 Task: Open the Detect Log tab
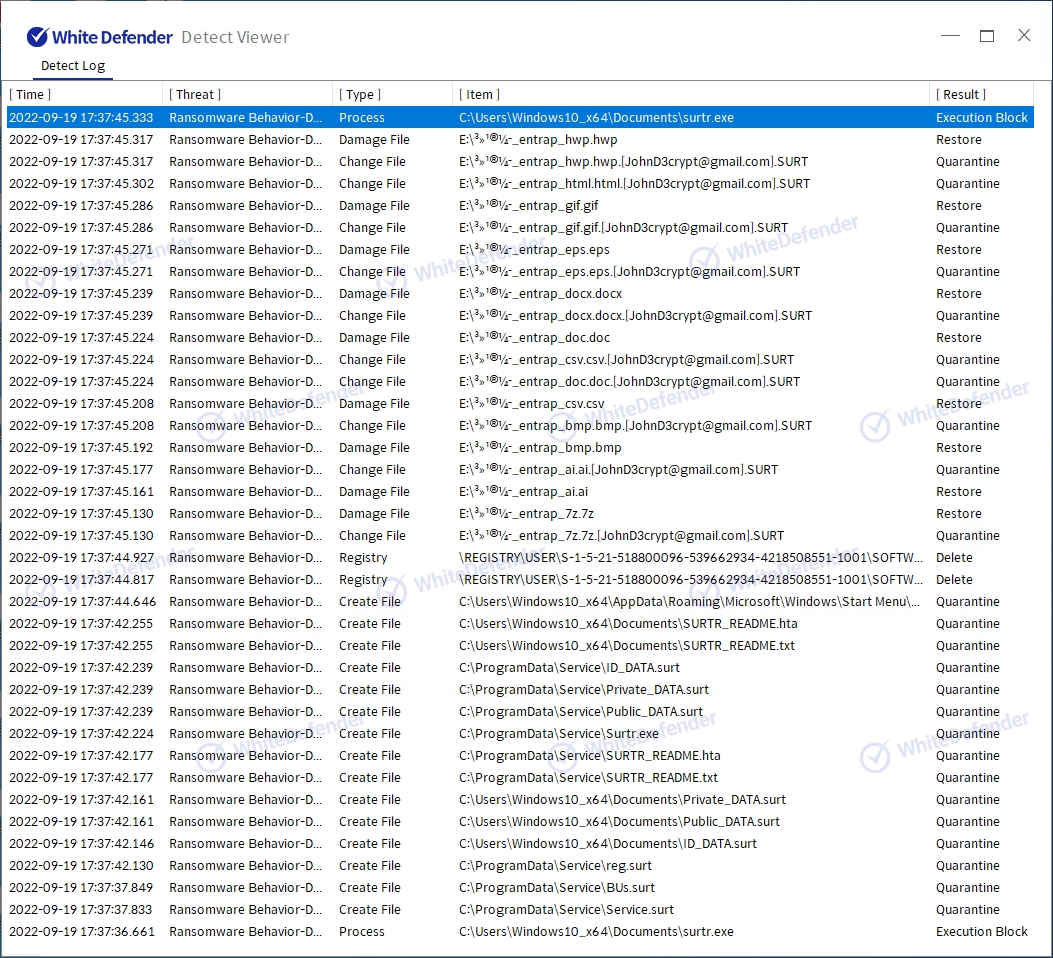coord(73,66)
